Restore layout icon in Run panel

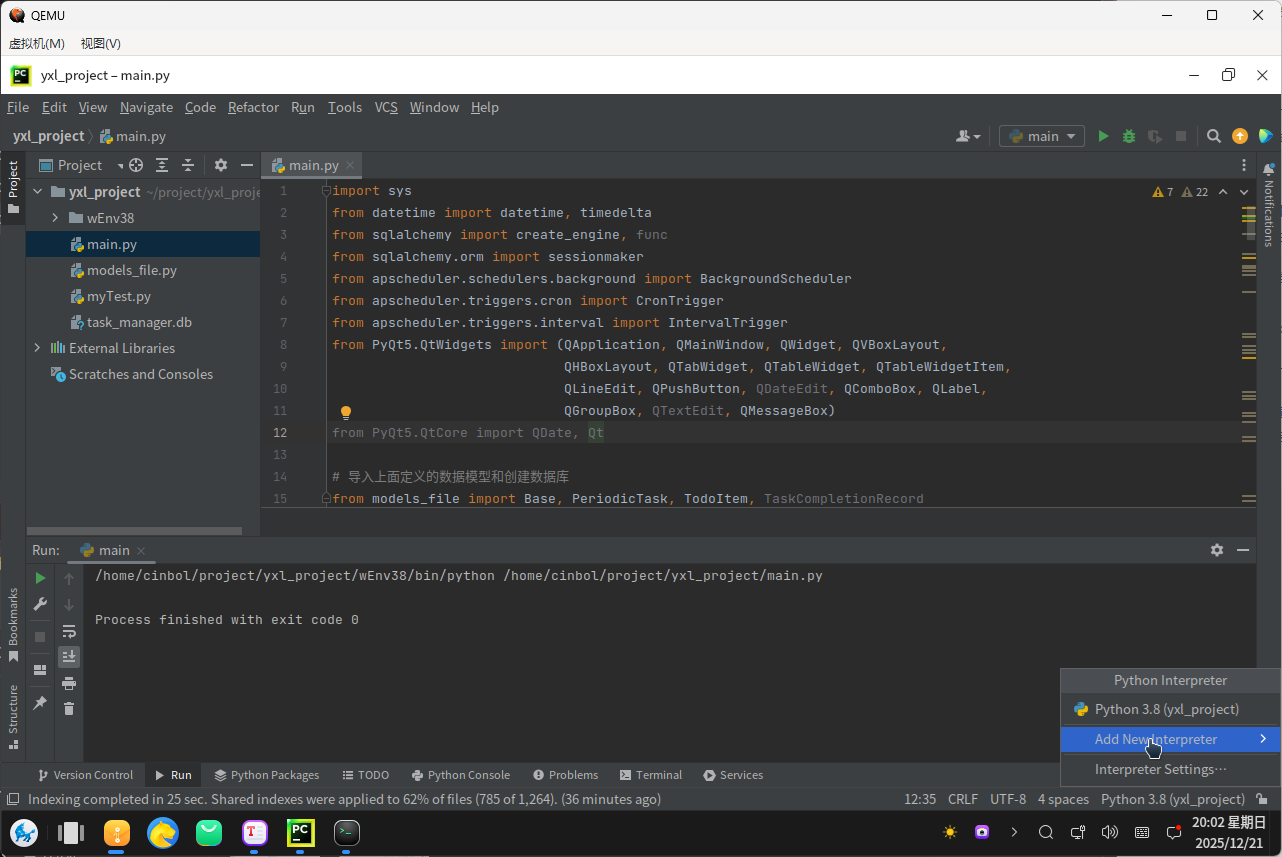click(40, 670)
